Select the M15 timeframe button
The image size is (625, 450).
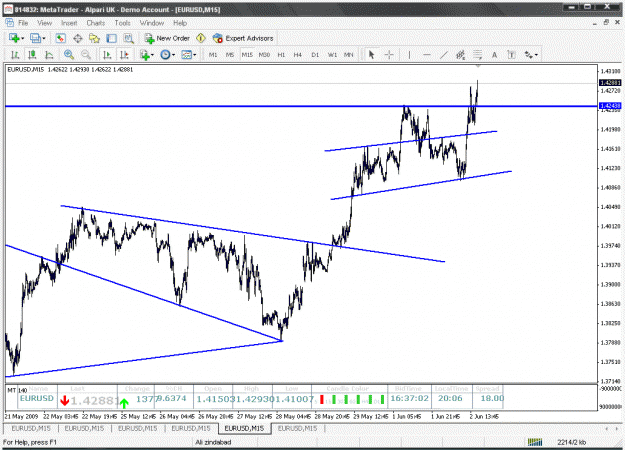click(x=247, y=55)
